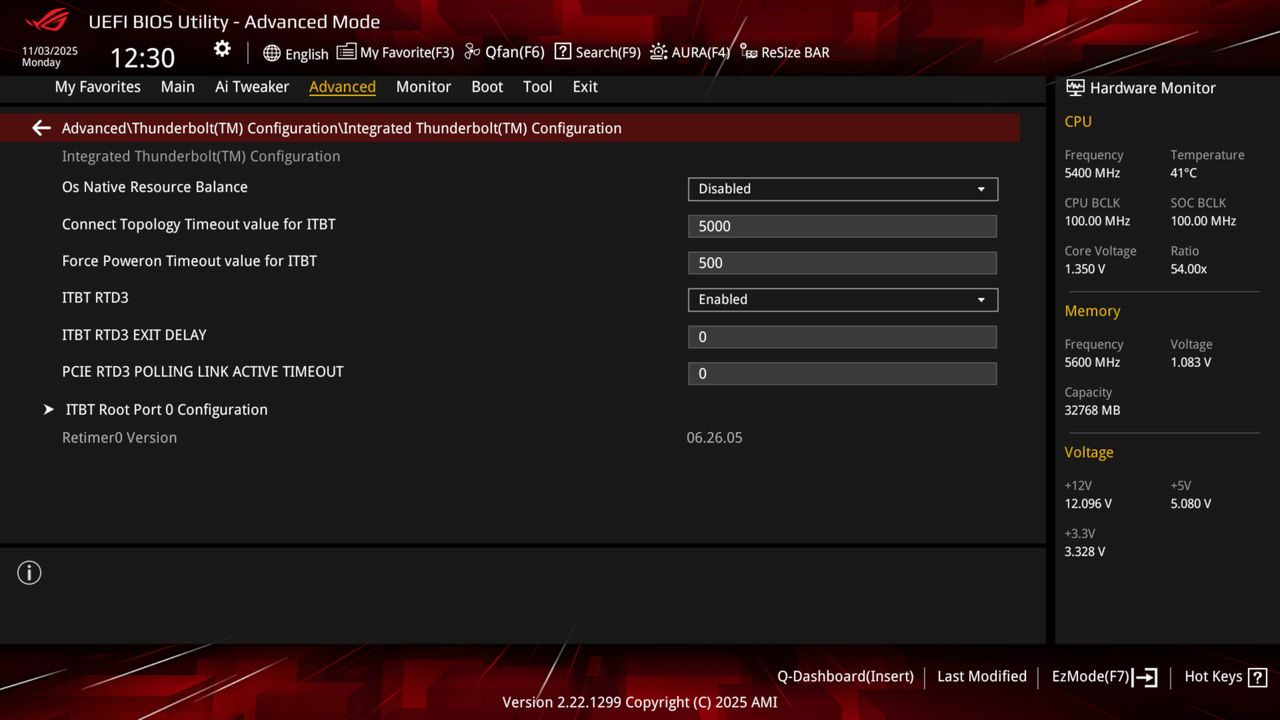Screen dimensions: 1280x720
Task: Open the Os Native Resource Balance dropdown
Action: click(842, 189)
